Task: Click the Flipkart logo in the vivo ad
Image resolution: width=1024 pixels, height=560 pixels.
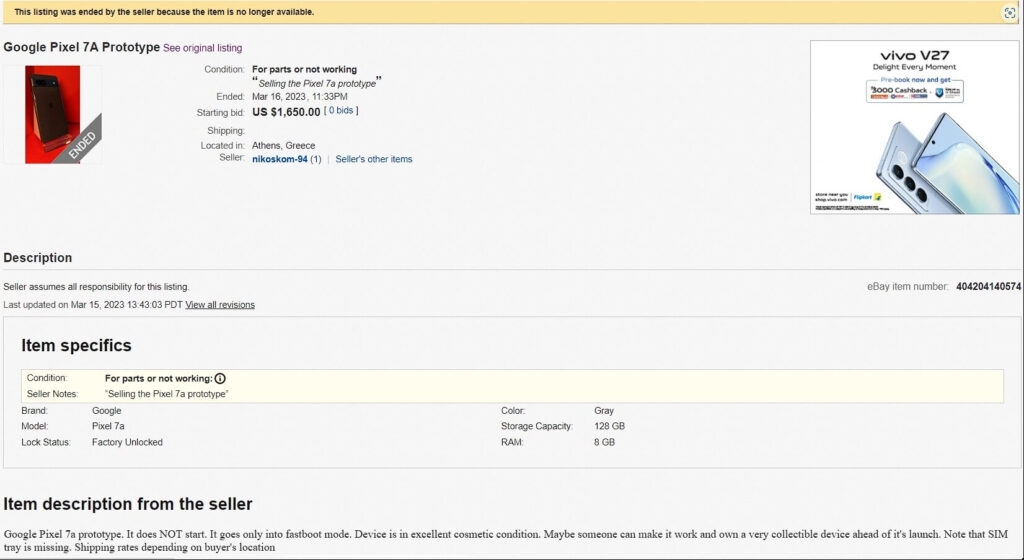Action: [867, 197]
